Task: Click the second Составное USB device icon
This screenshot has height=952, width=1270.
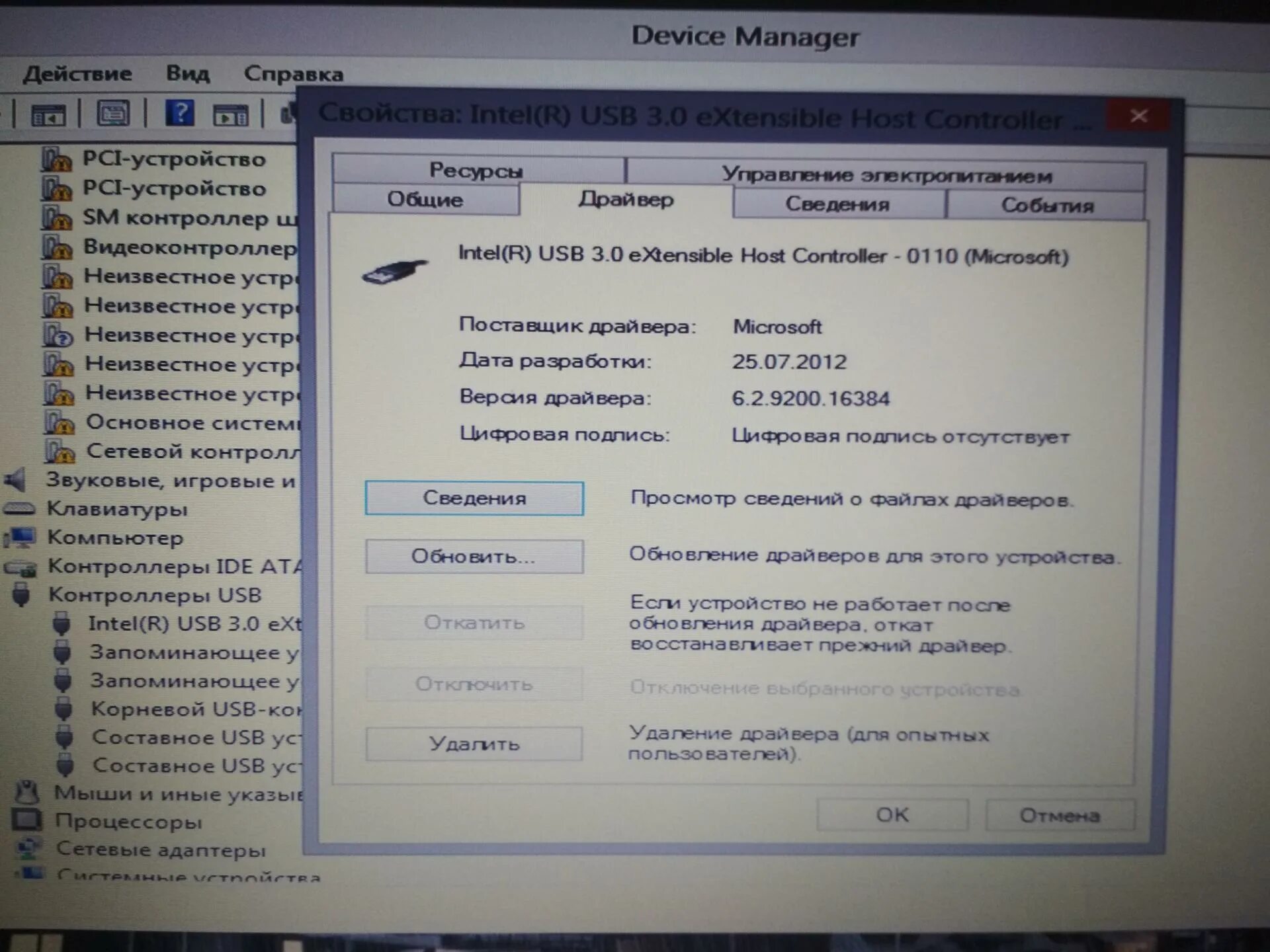Action: point(65,766)
